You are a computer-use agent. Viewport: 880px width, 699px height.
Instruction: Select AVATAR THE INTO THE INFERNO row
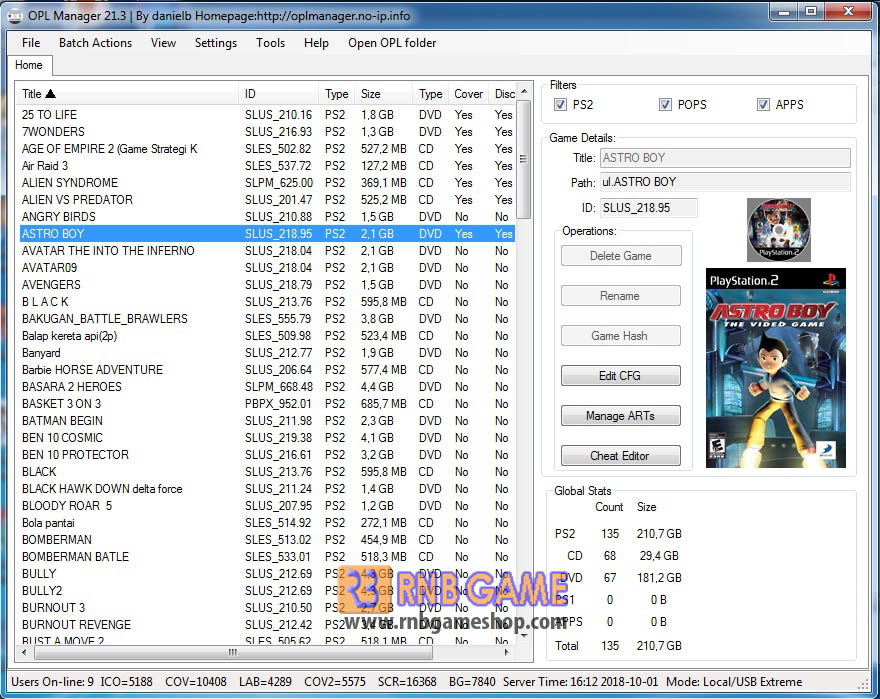point(267,250)
